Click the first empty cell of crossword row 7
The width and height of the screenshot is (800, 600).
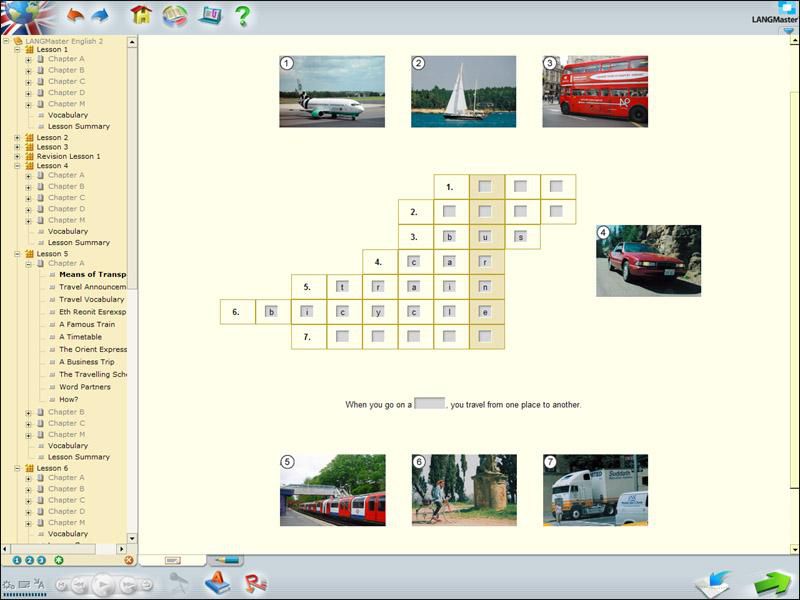(343, 337)
